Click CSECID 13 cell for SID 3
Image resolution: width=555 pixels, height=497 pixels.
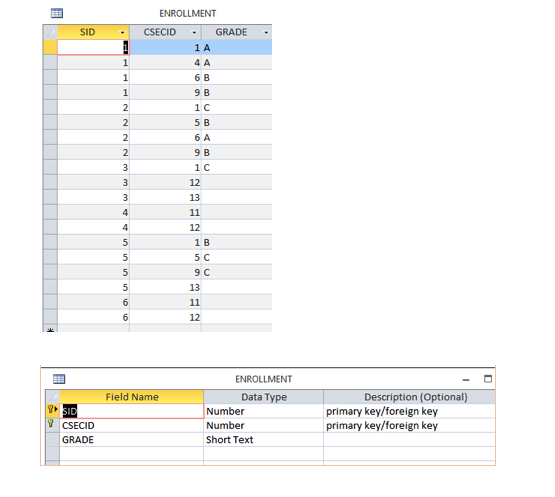pyautogui.click(x=165, y=198)
